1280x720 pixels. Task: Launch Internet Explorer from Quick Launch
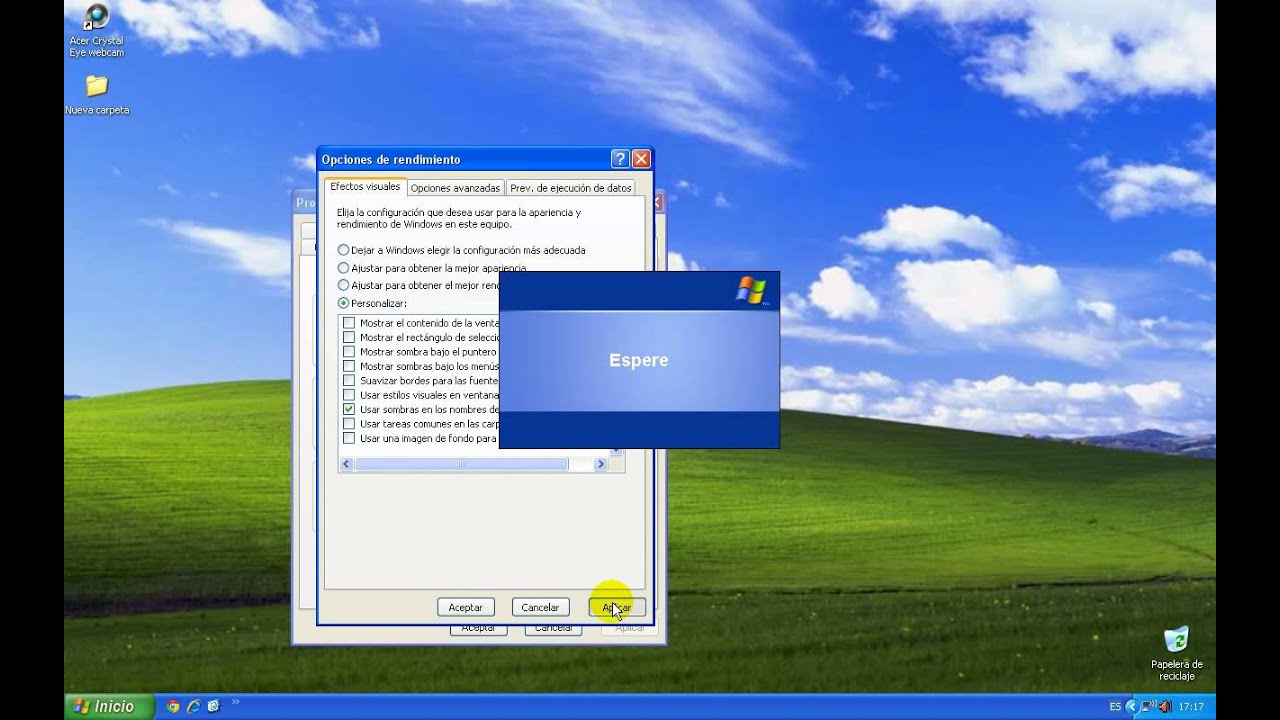(194, 706)
